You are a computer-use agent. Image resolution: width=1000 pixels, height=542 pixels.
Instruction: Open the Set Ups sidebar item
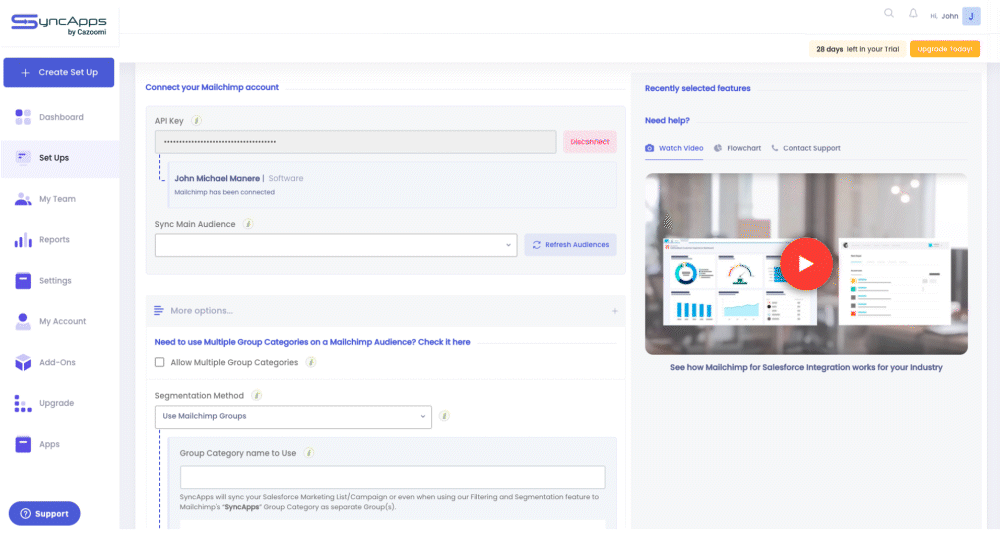60,158
